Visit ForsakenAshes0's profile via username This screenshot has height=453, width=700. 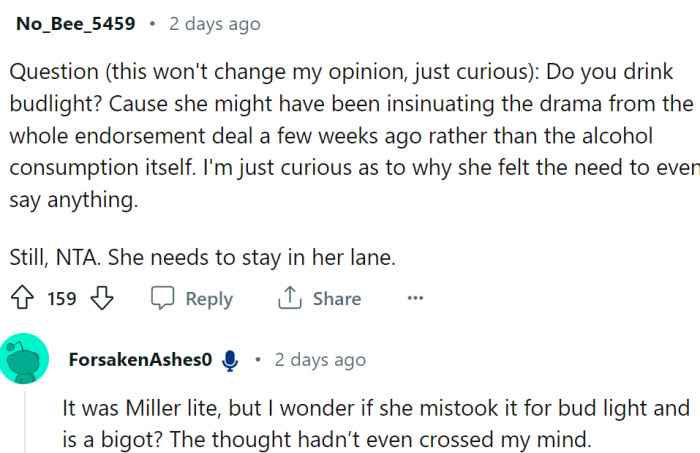coord(139,360)
